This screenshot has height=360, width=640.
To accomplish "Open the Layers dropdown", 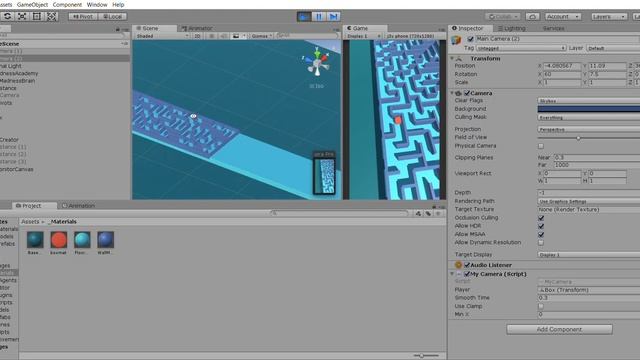I will tap(609, 17).
